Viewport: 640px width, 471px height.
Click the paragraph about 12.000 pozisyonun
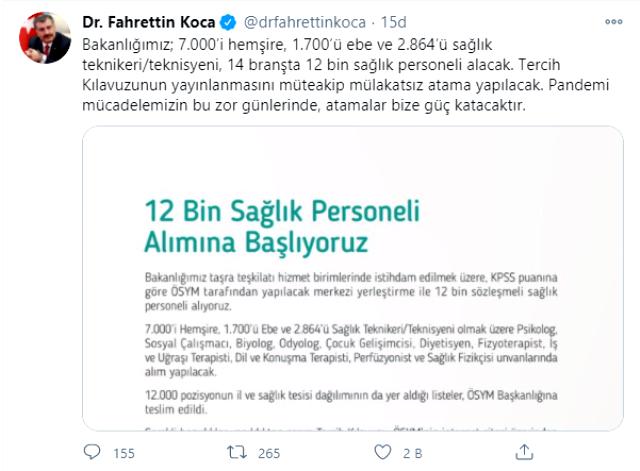(351, 402)
